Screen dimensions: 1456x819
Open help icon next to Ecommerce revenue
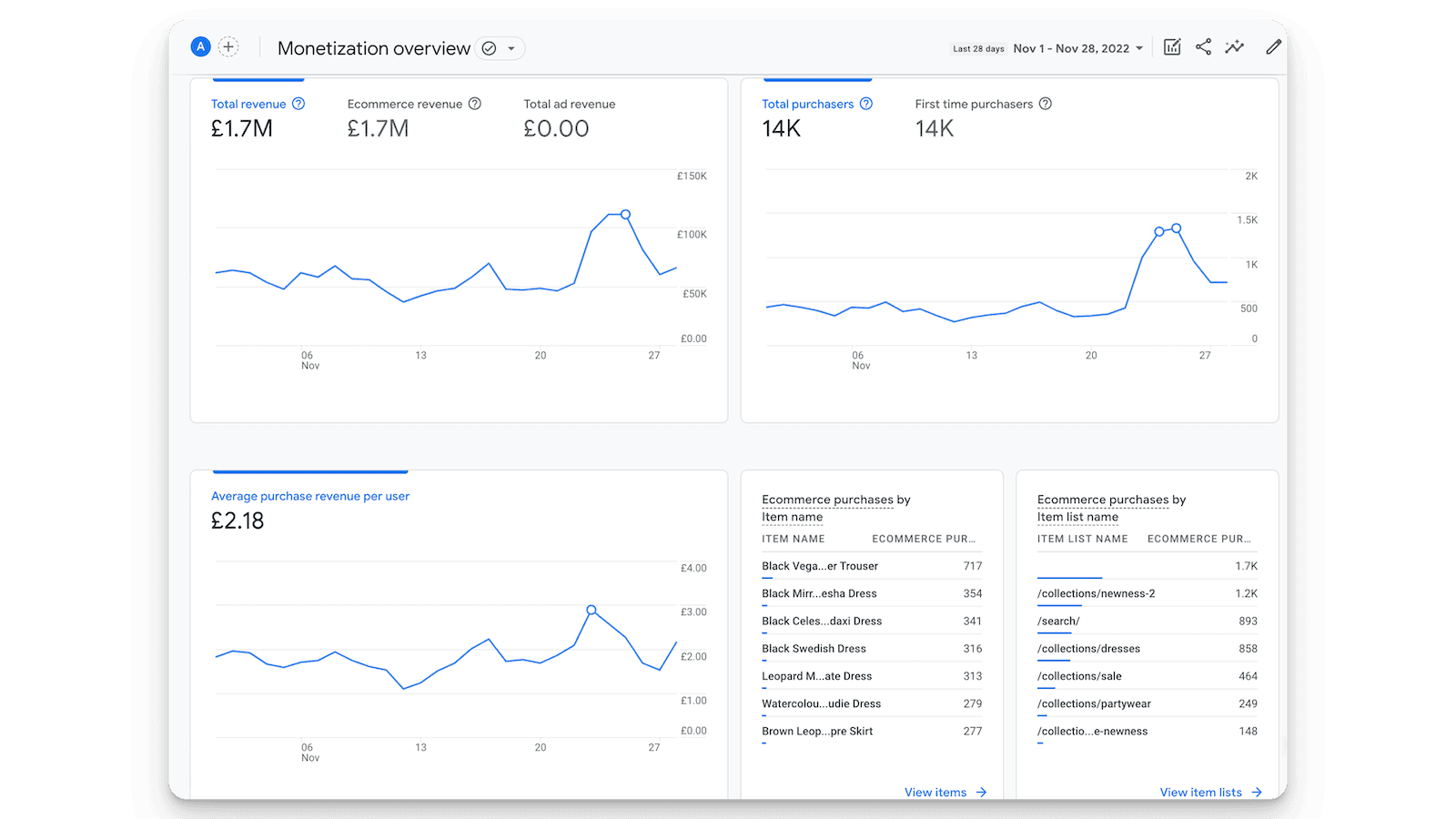pos(475,104)
